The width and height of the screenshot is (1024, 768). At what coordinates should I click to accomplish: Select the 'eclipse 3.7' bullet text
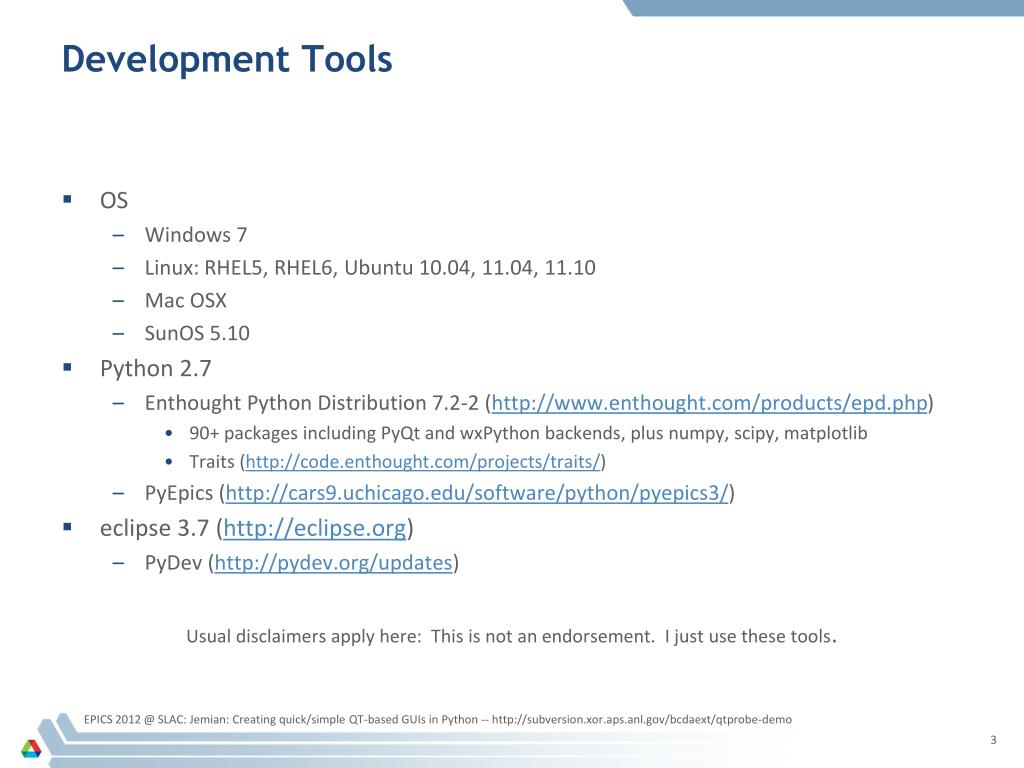point(154,528)
